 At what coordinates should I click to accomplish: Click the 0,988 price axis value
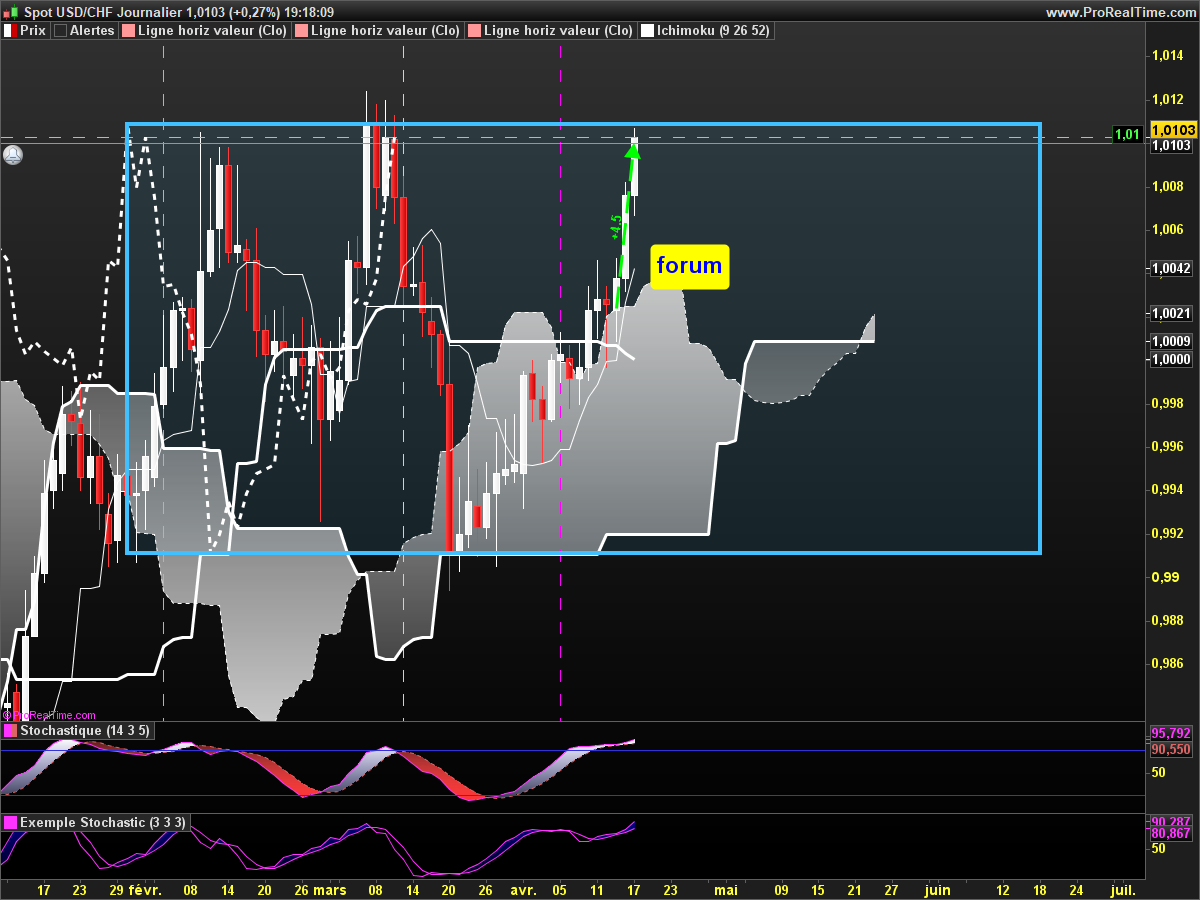coord(1168,620)
